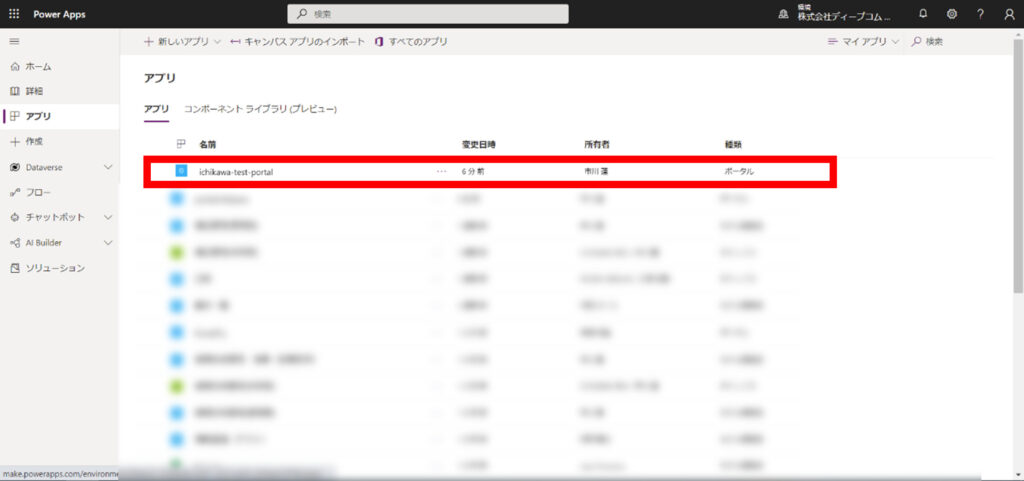Expand the AI Builder navigation section
The width and height of the screenshot is (1024, 481).
click(107, 242)
